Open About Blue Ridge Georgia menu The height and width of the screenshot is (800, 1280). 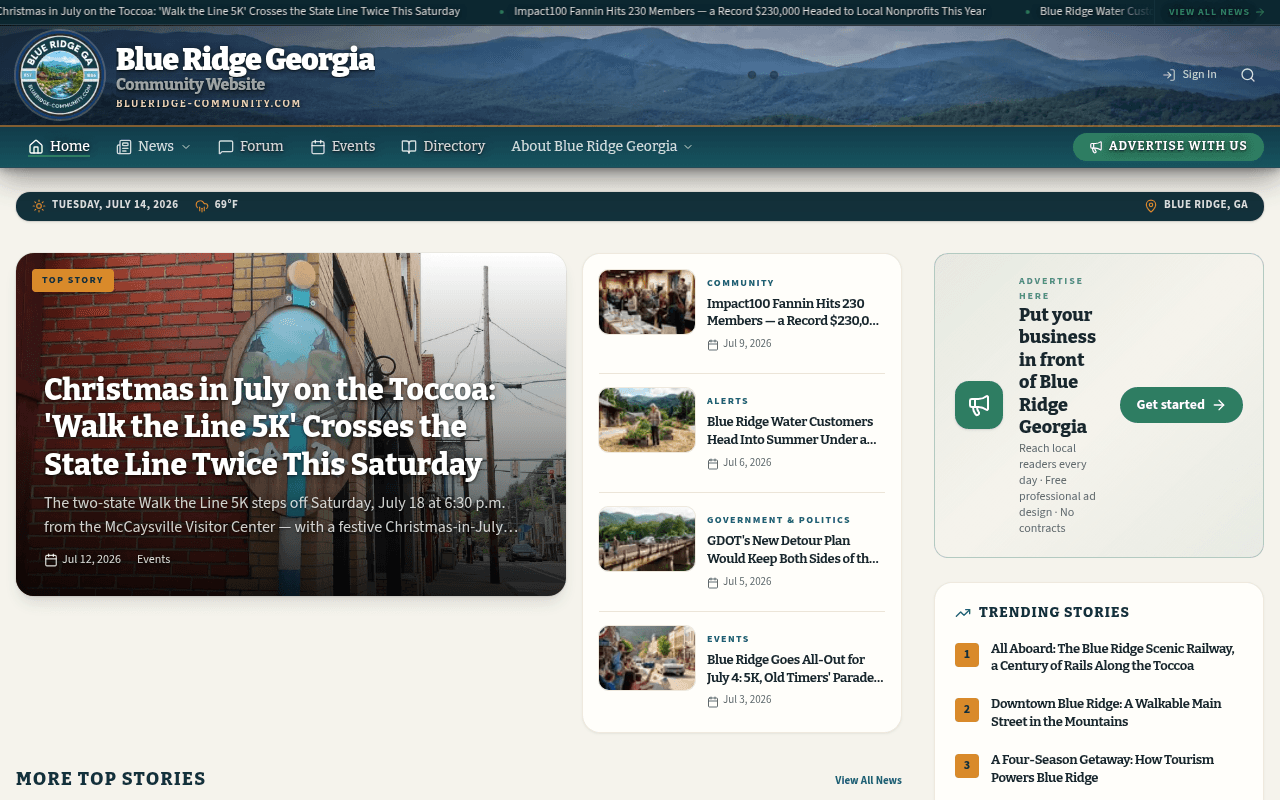coord(602,146)
